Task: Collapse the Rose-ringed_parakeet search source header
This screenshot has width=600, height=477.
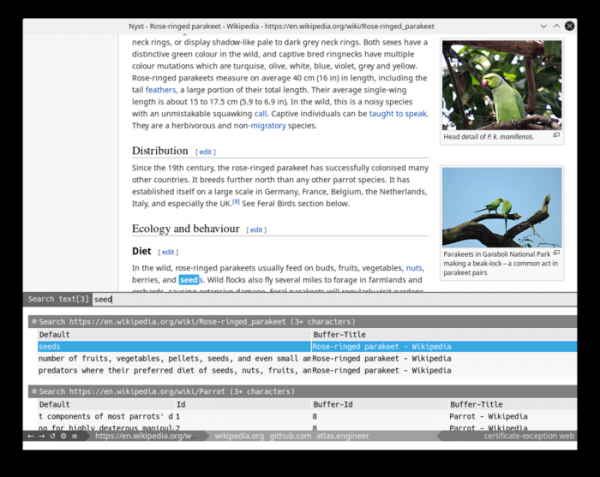Action: coord(33,321)
